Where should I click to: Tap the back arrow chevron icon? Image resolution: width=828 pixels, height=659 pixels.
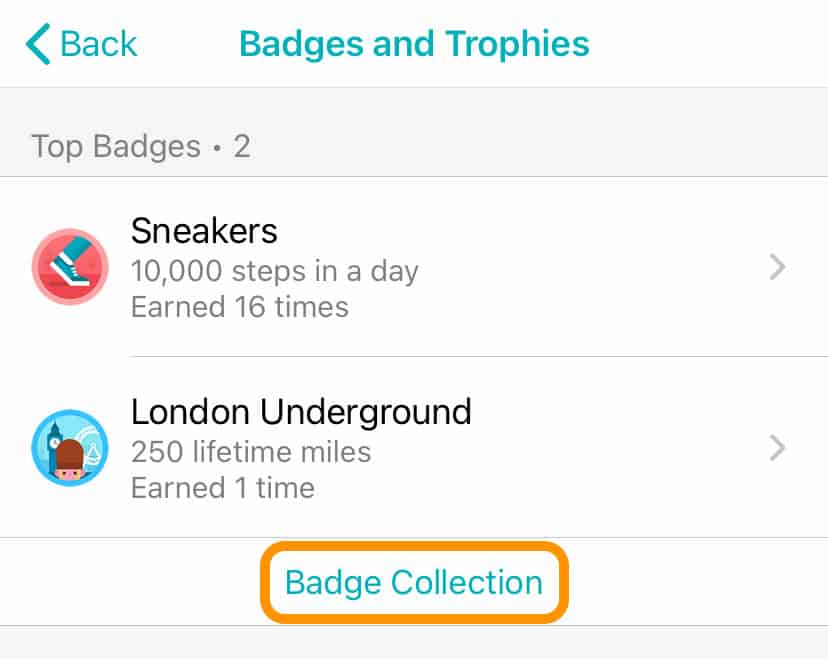pyautogui.click(x=38, y=45)
